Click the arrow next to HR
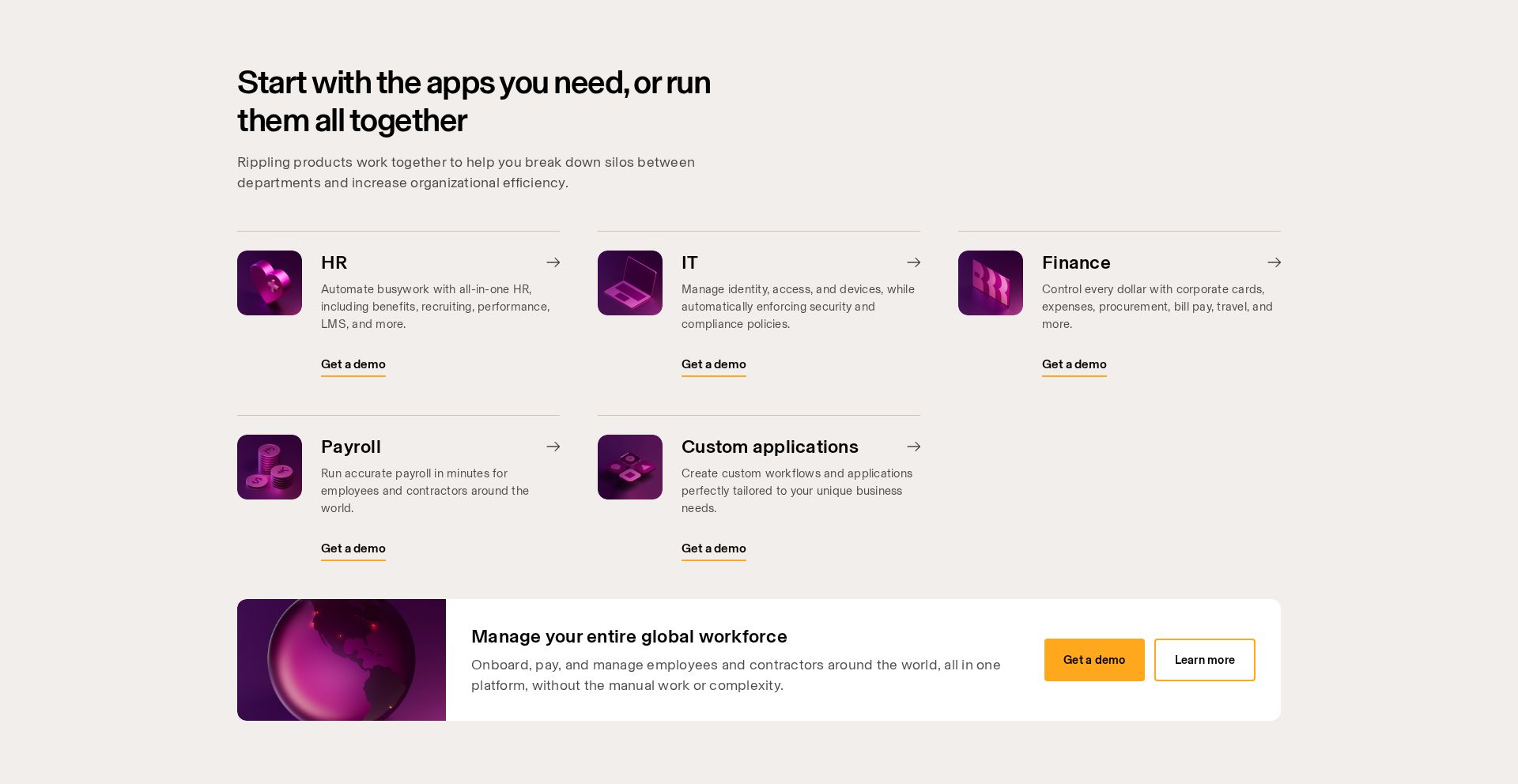The image size is (1518, 784). pyautogui.click(x=553, y=262)
